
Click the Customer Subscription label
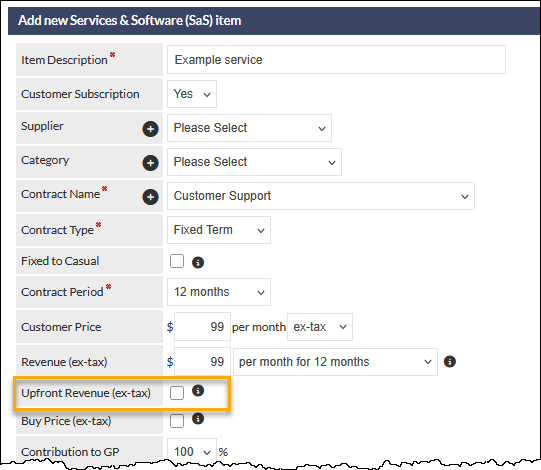[80, 94]
